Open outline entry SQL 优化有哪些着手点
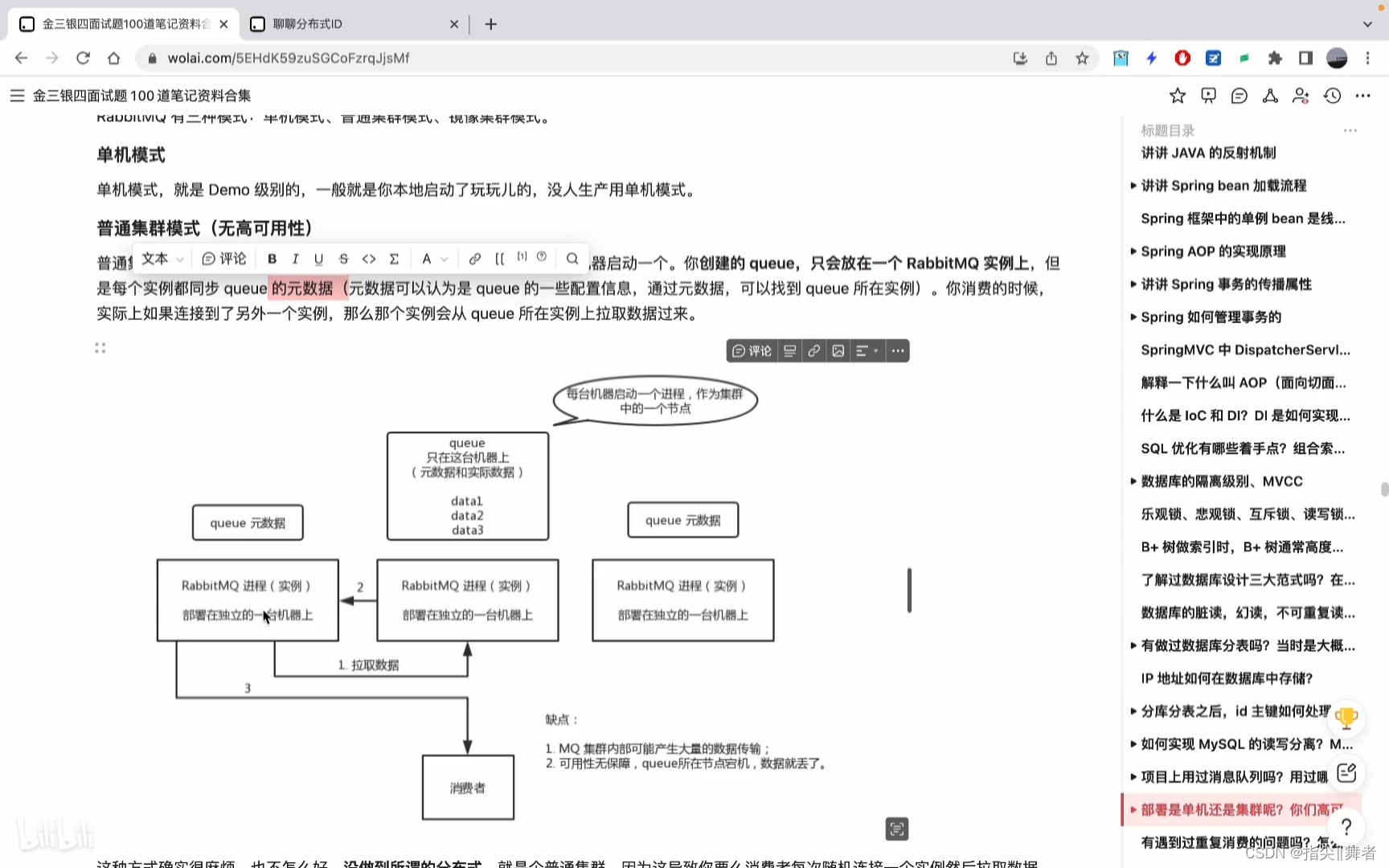The image size is (1389, 868). pyautogui.click(x=1243, y=448)
